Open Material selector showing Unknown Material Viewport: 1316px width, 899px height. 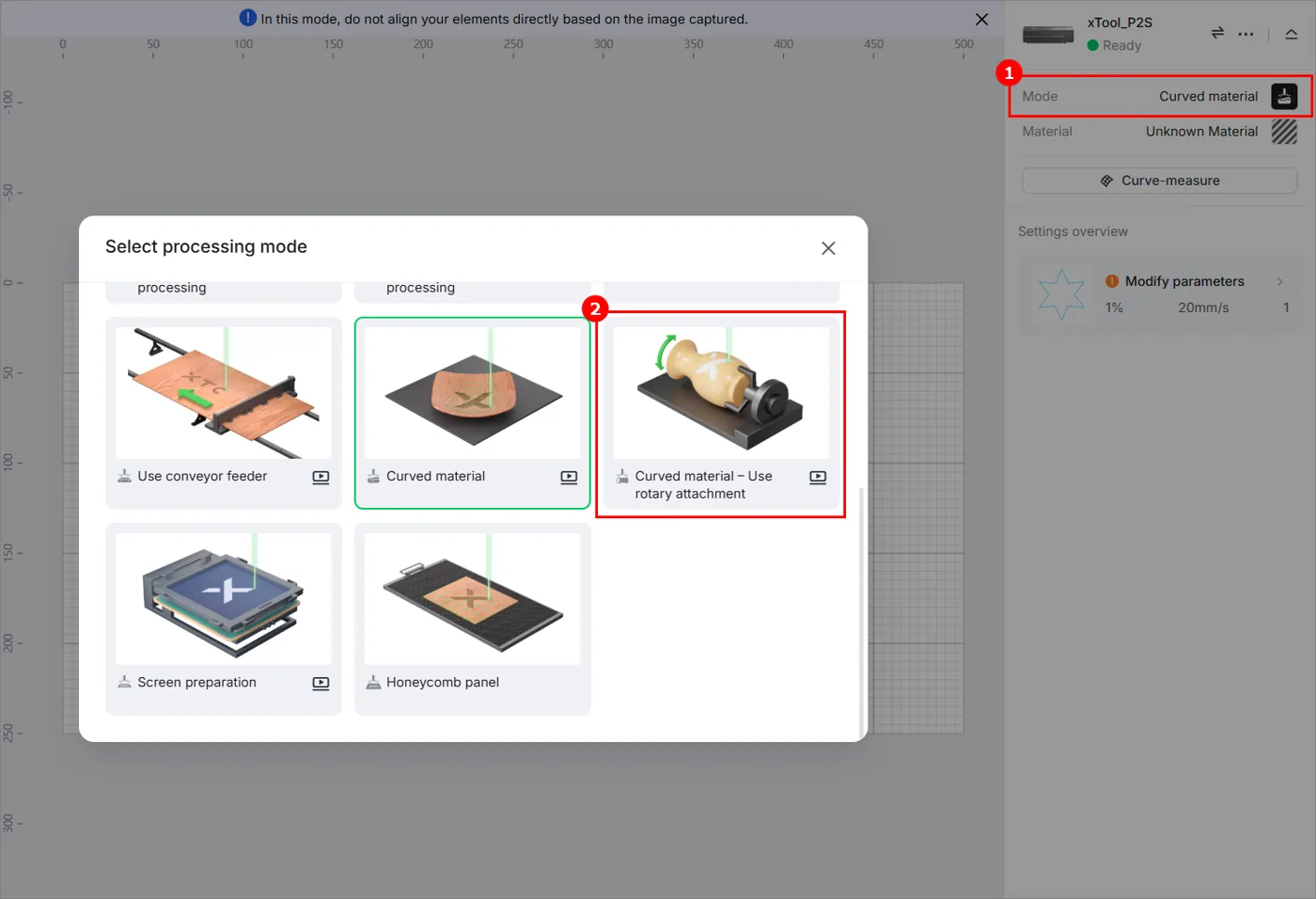pos(1160,132)
